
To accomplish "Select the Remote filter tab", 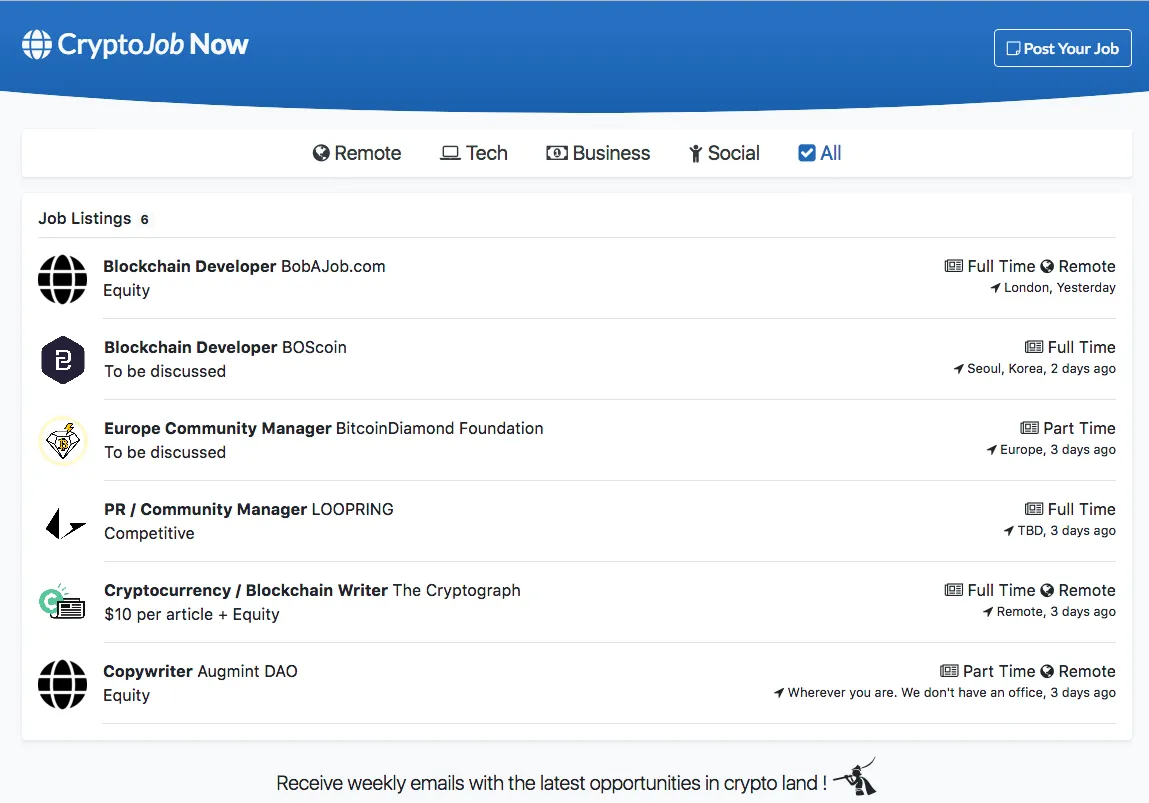I will point(357,153).
